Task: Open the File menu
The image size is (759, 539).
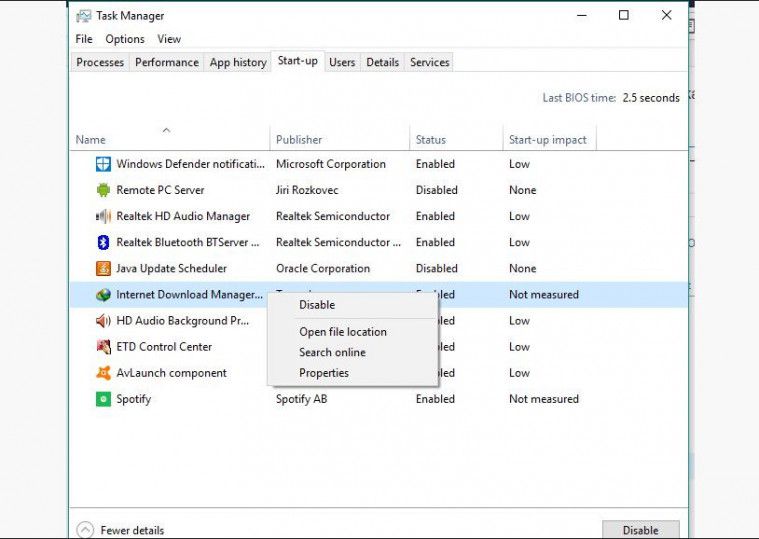Action: point(84,39)
